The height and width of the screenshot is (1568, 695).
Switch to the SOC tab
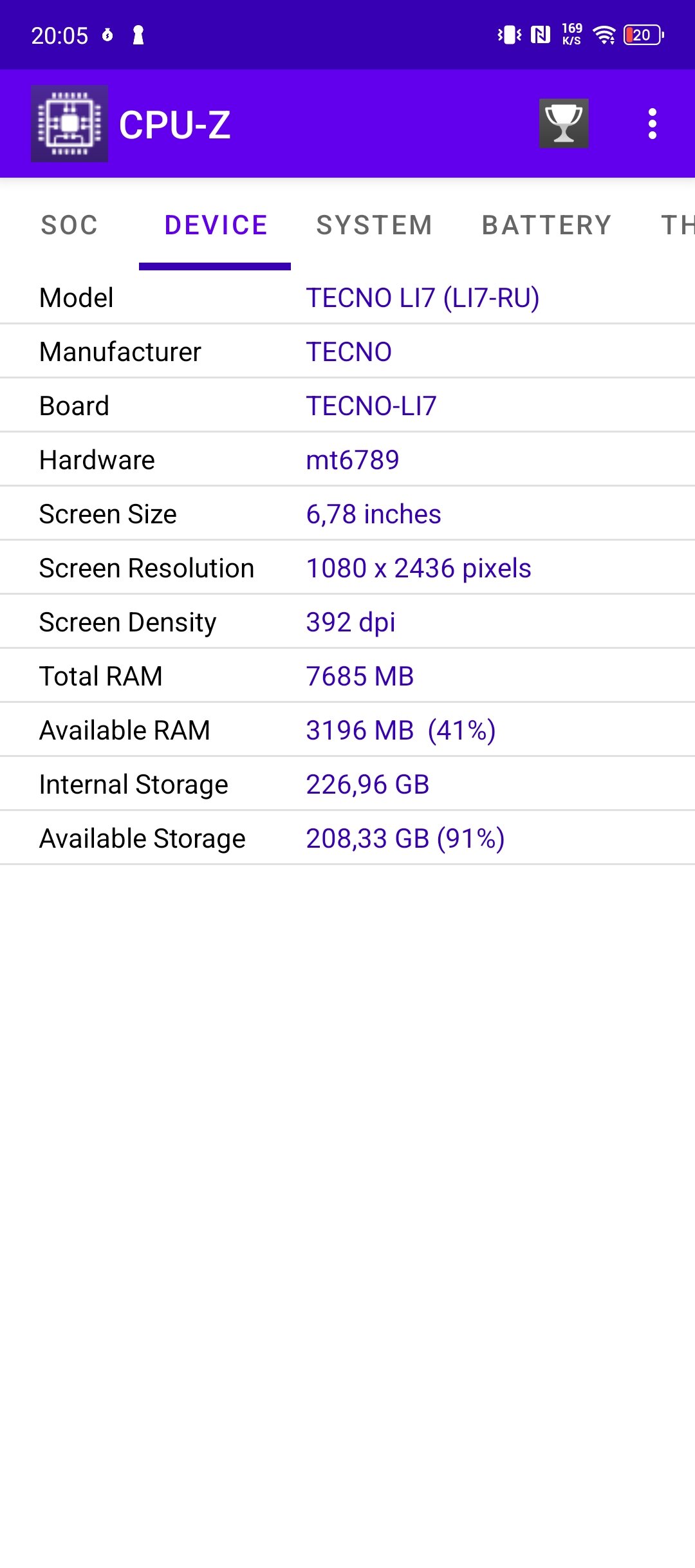click(69, 225)
